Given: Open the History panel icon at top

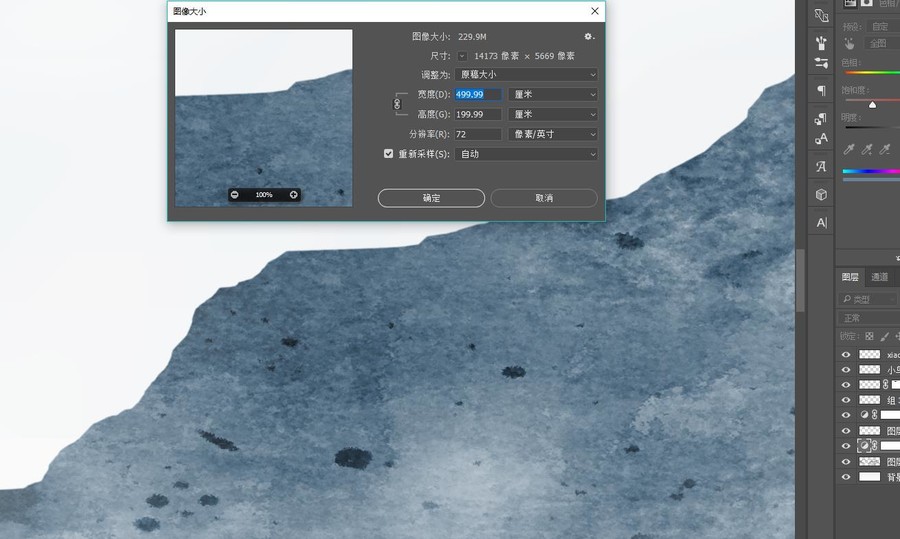Looking at the screenshot, I should point(821,15).
